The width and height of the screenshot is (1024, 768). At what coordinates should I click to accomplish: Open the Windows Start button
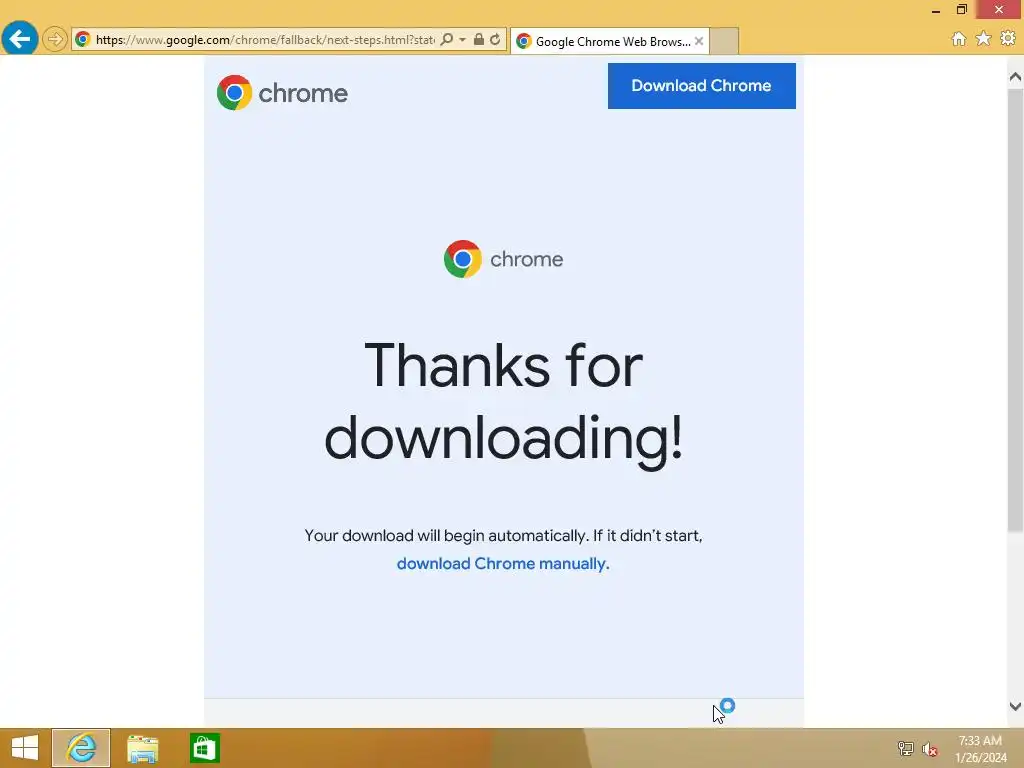coord(25,748)
